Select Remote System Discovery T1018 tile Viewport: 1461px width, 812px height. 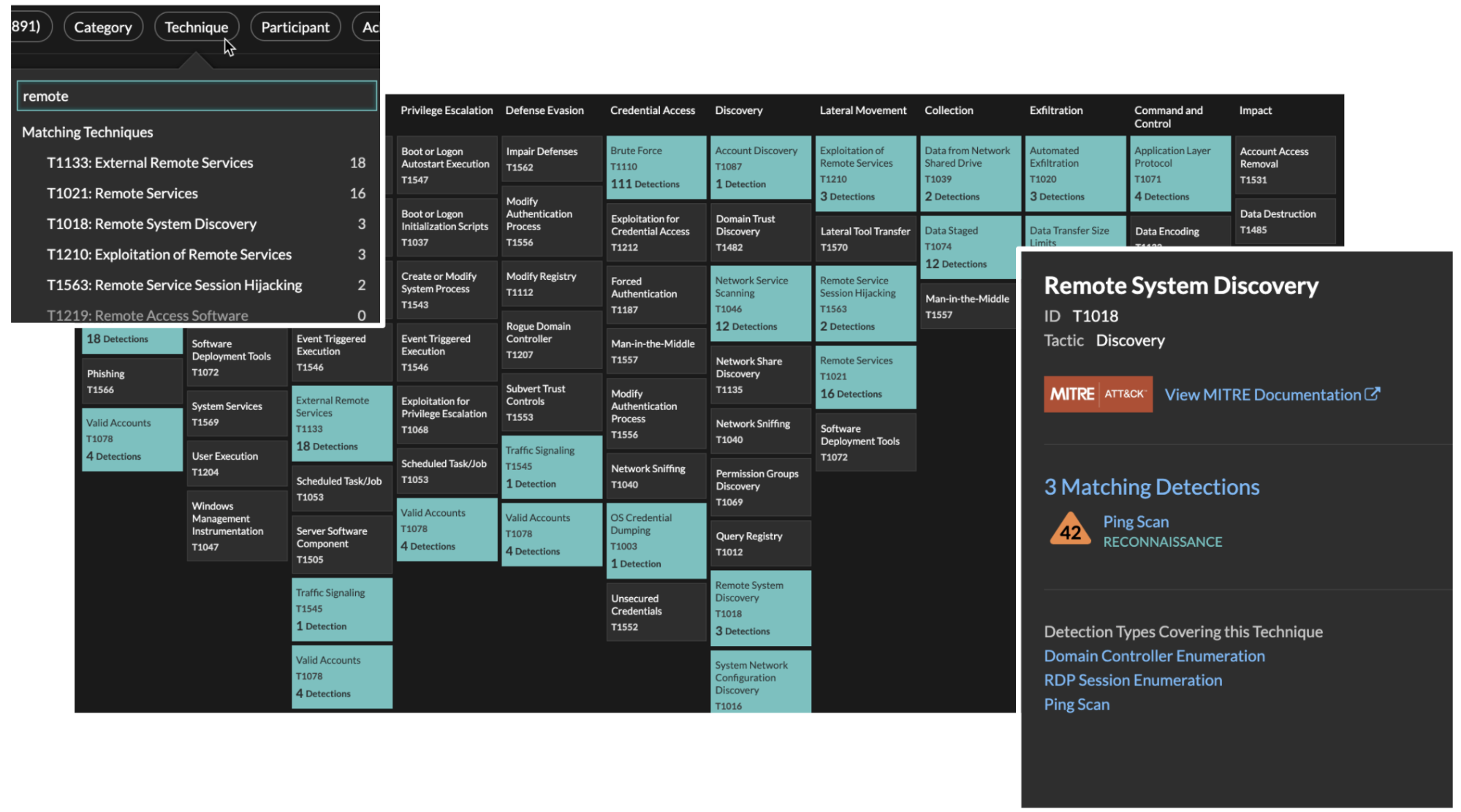761,608
